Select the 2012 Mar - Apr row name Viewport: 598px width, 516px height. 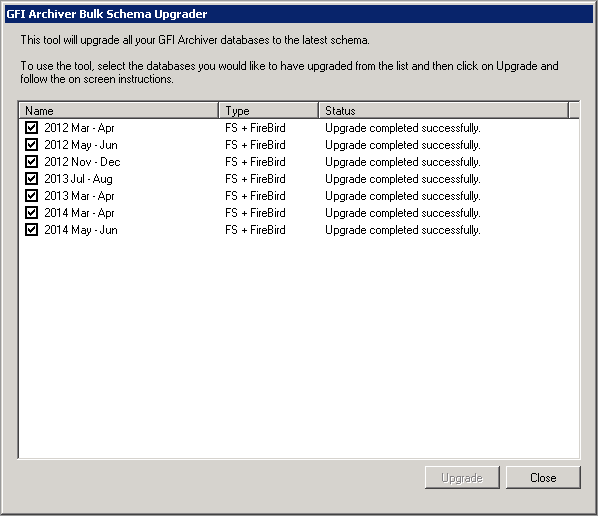tap(79, 128)
